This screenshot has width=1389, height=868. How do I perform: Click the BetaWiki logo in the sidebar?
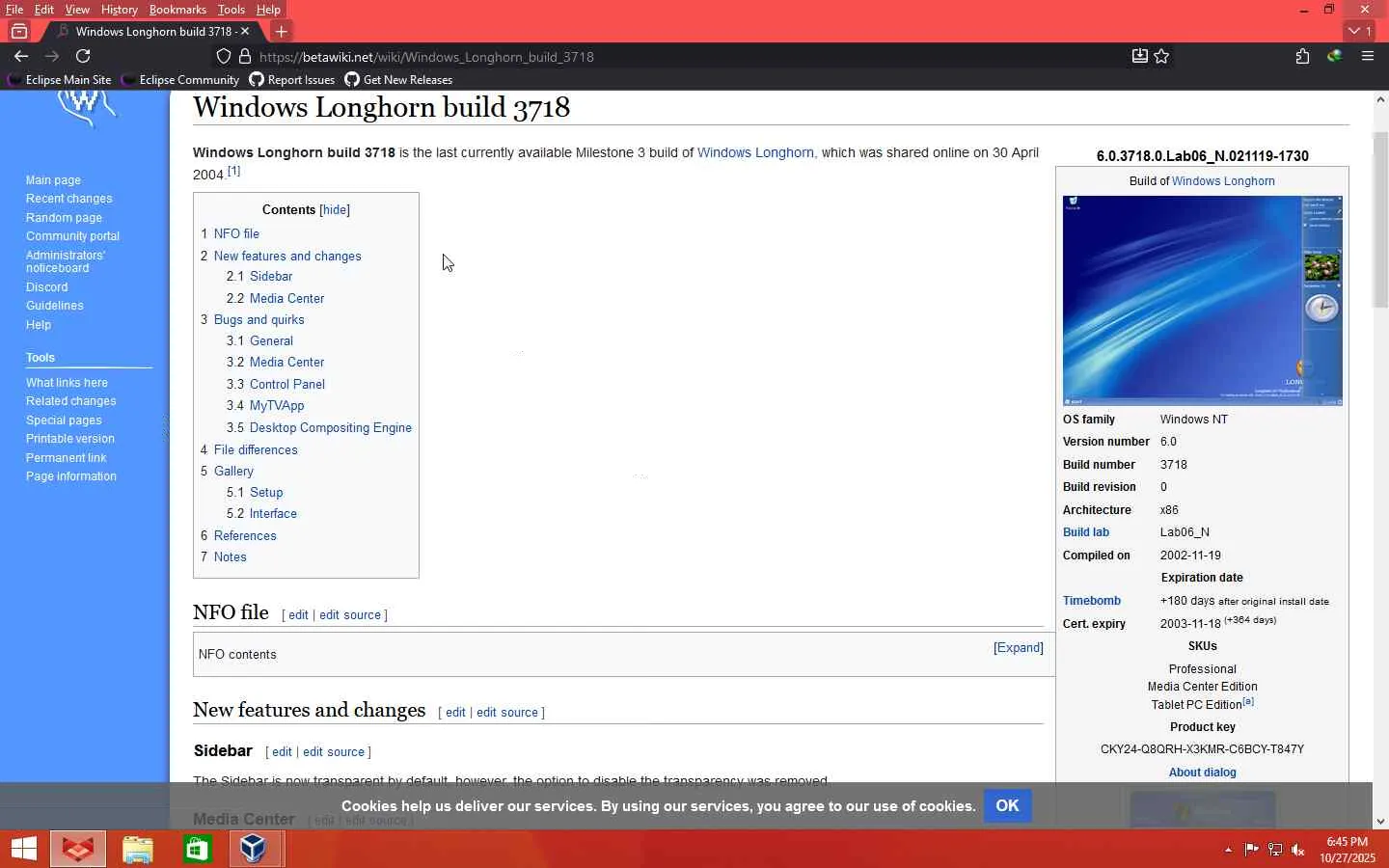tap(86, 108)
